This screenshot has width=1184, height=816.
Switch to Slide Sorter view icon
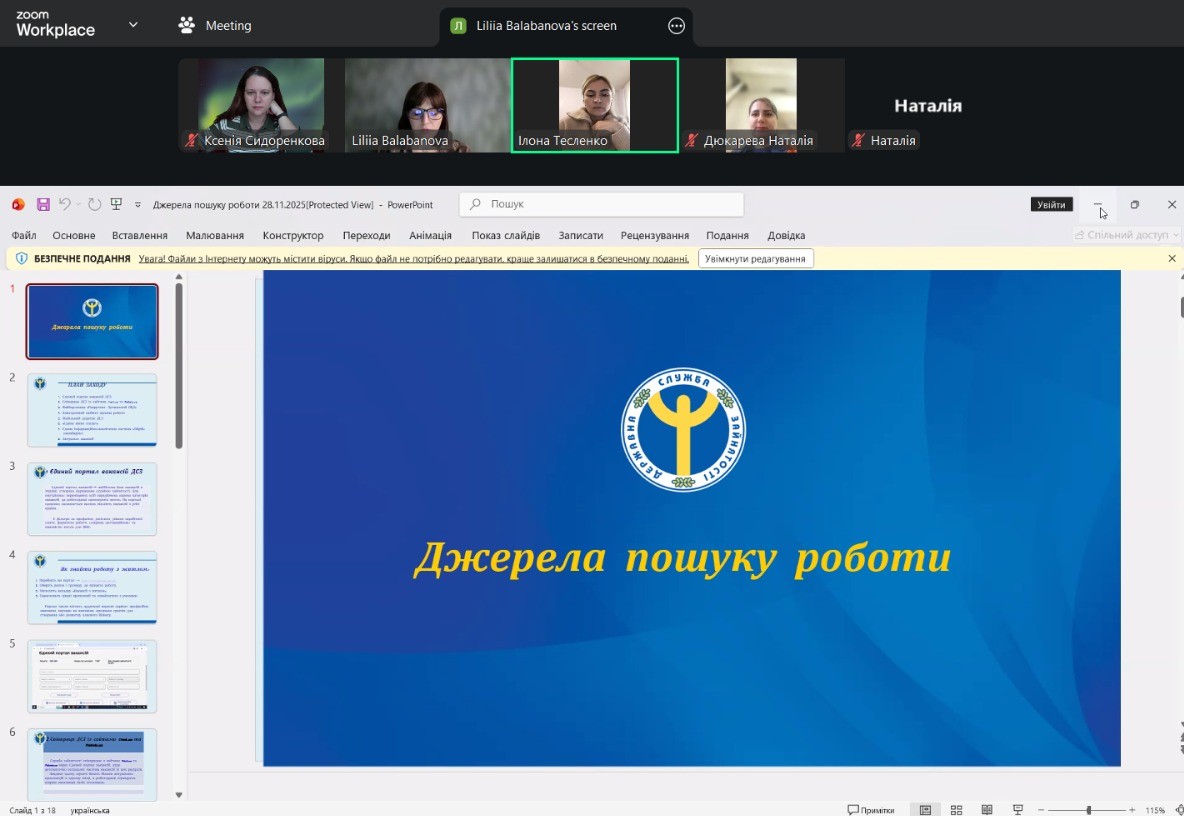[x=956, y=810]
